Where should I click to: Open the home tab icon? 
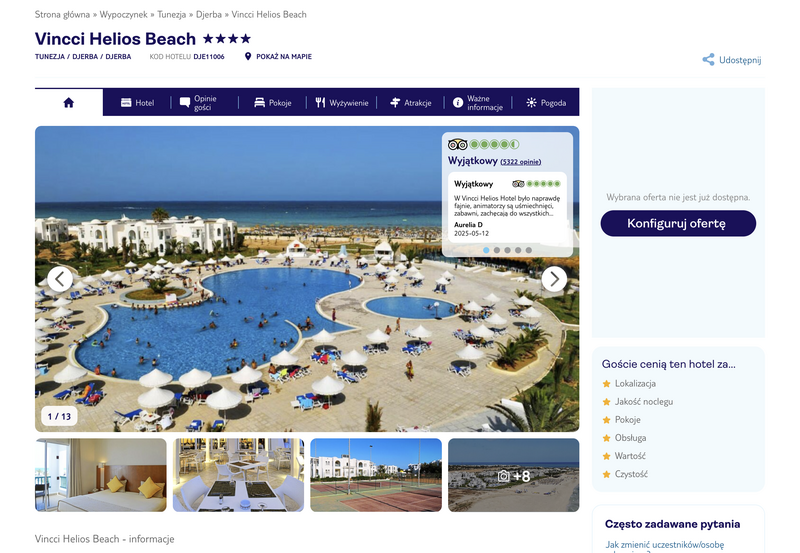[68, 103]
